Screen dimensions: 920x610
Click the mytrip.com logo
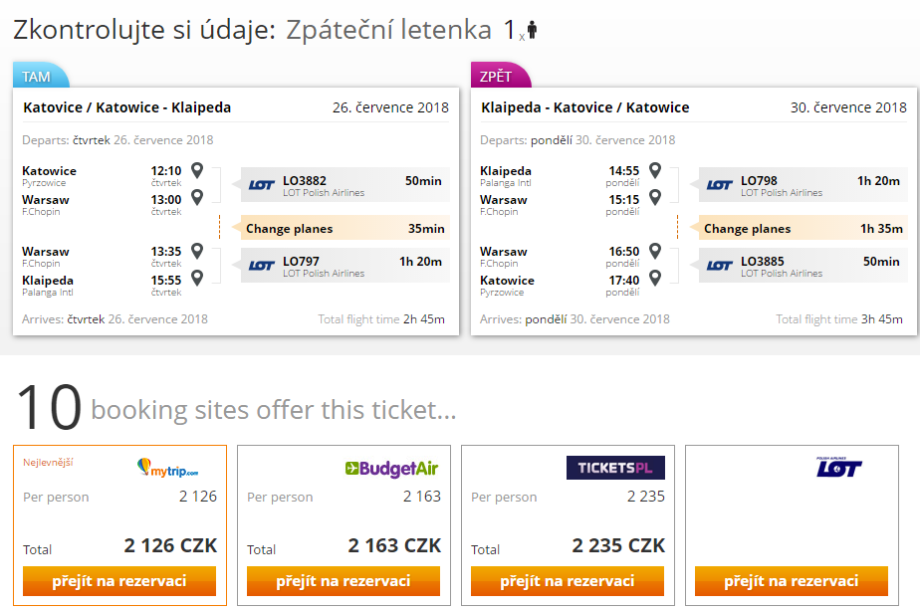click(167, 468)
